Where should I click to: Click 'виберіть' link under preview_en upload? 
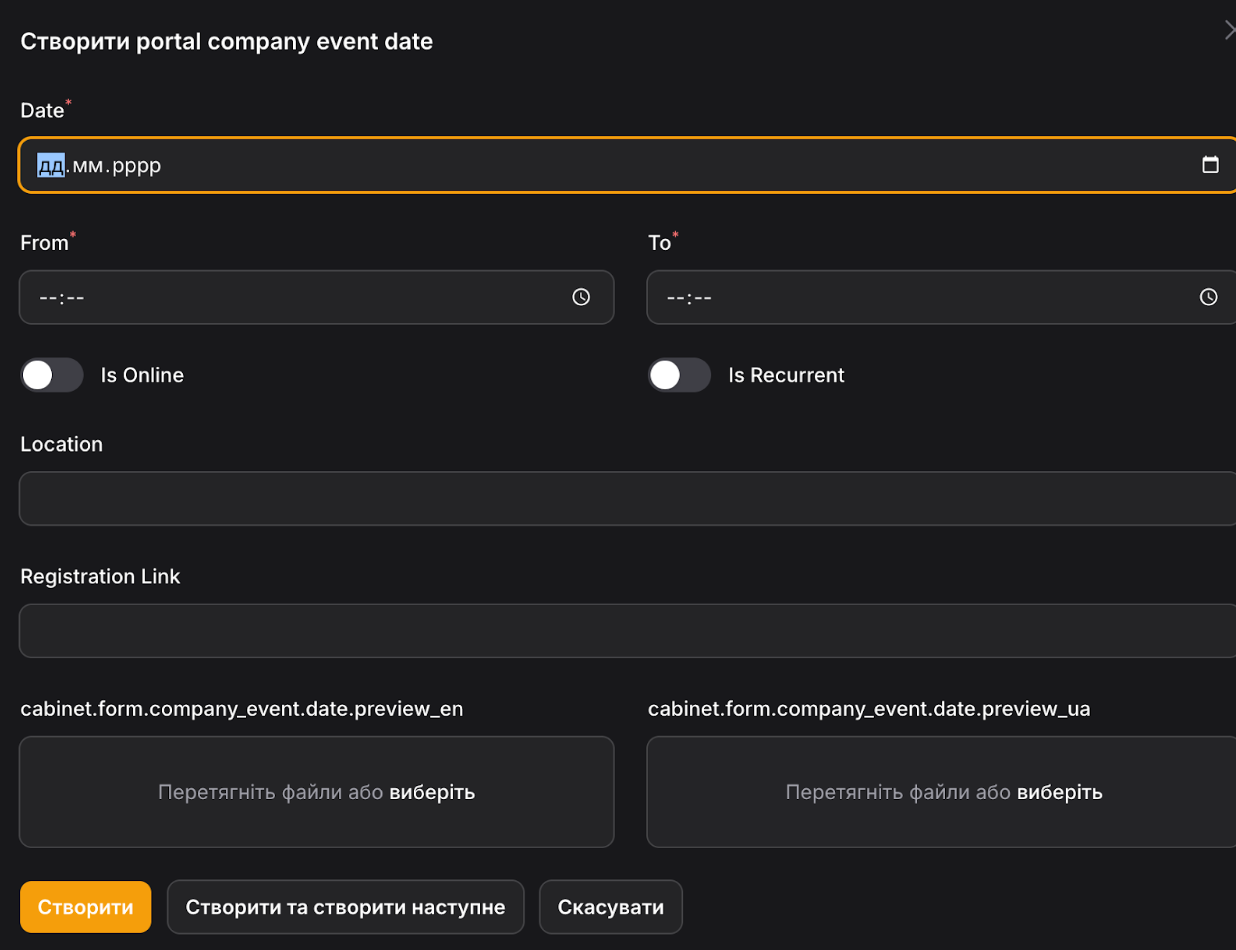point(432,792)
